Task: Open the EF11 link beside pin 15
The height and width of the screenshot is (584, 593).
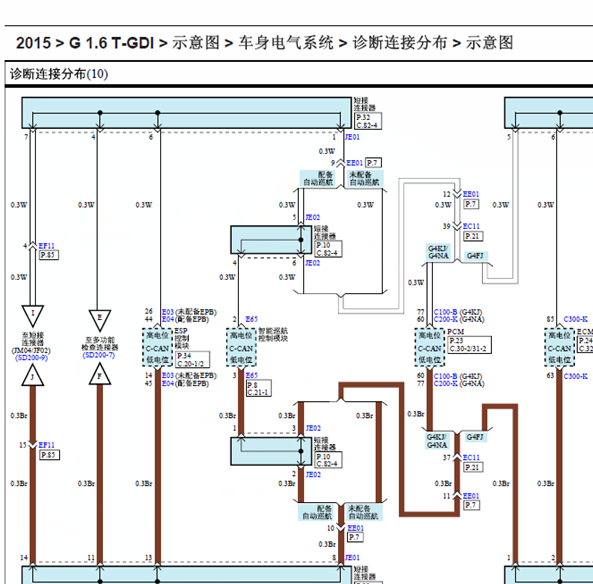Action: (x=47, y=445)
